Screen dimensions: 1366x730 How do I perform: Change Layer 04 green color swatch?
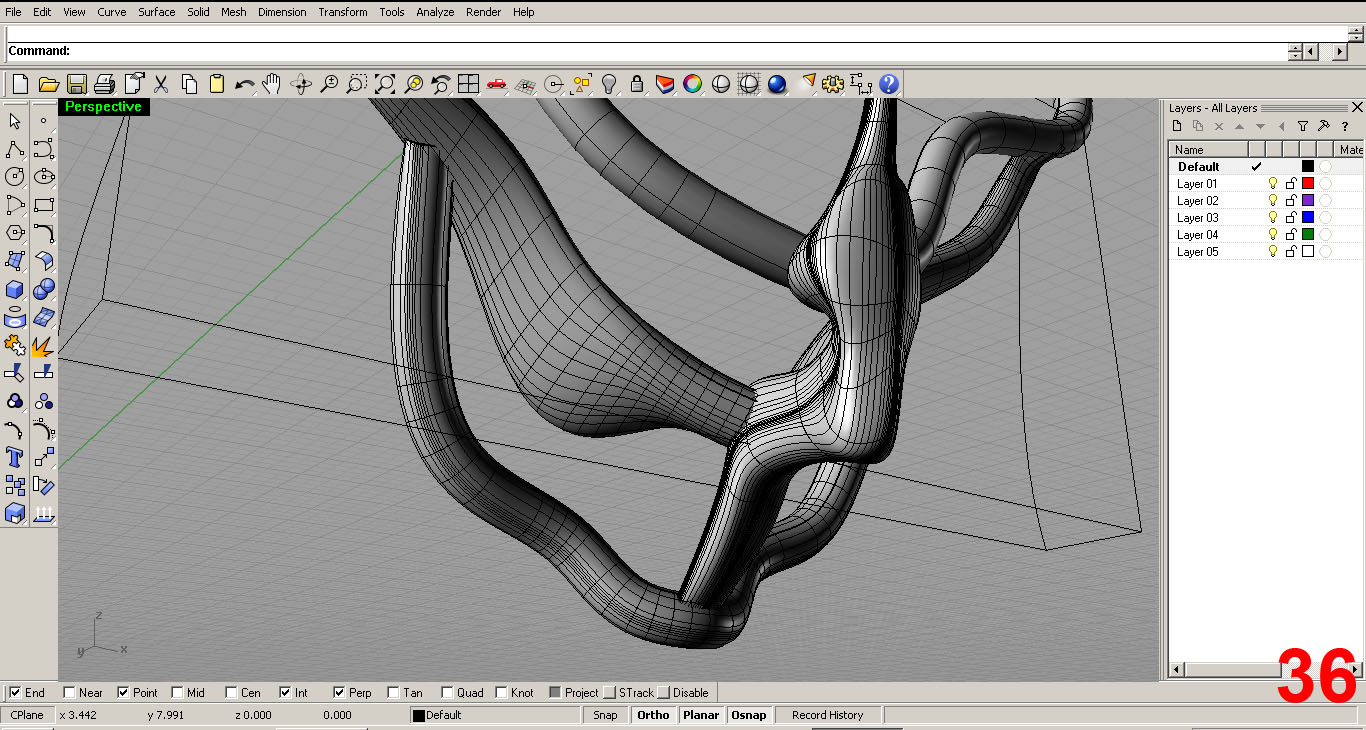[x=1307, y=235]
